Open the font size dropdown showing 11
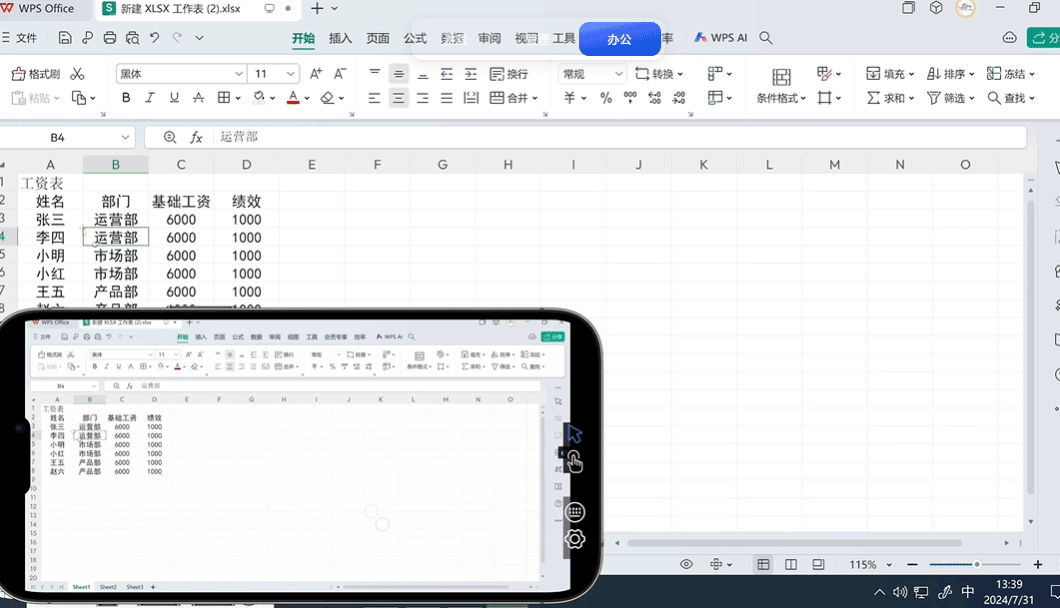This screenshot has height=608, width=1060. coord(291,74)
